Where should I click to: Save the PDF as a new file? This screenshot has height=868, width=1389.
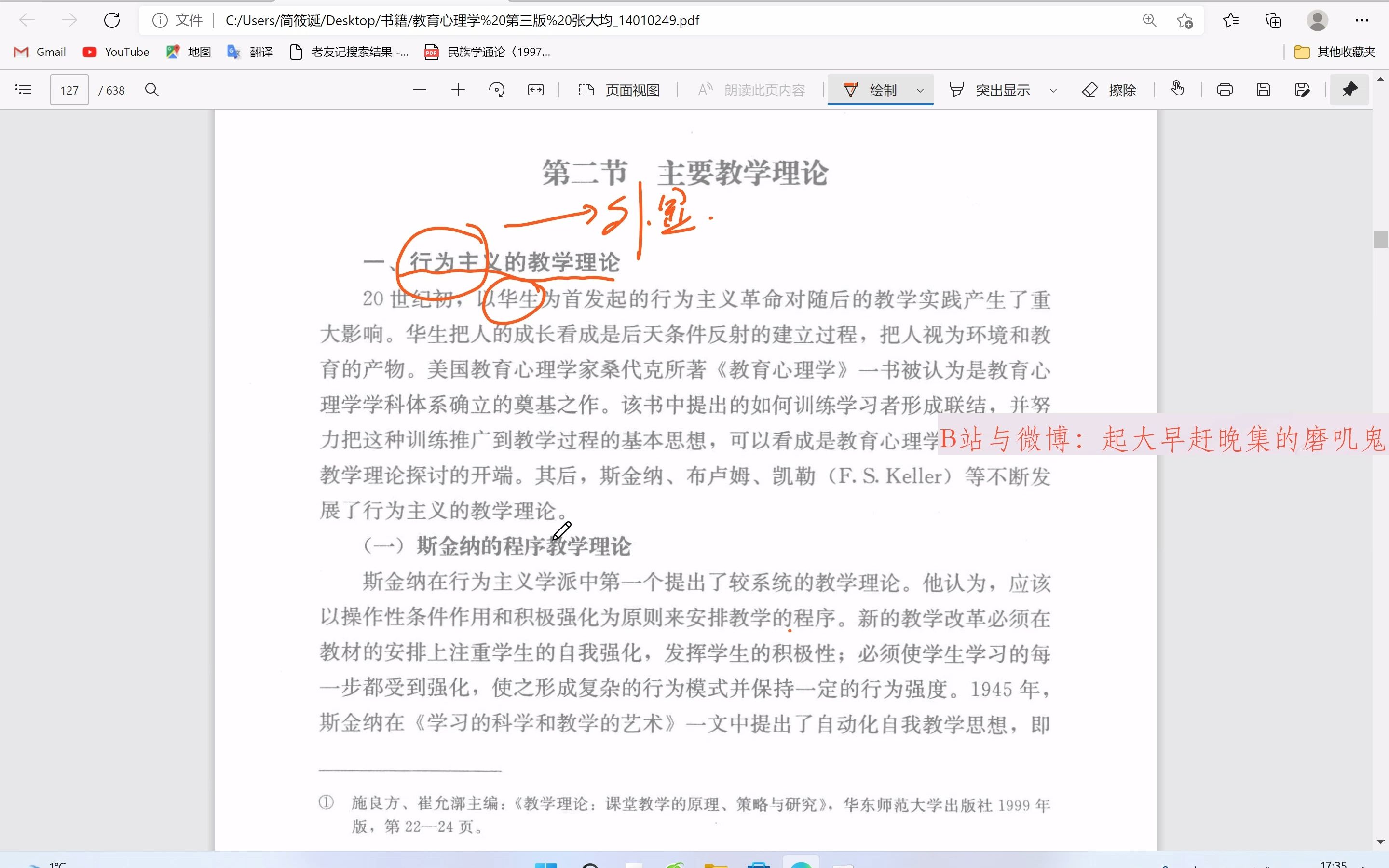(x=1302, y=90)
